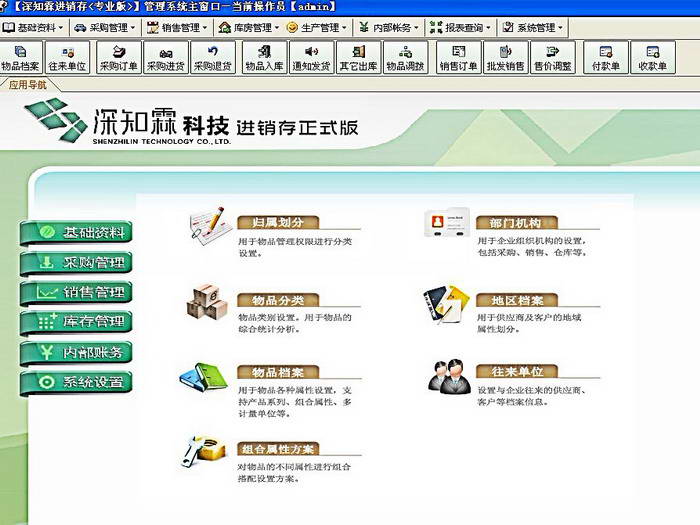Open 付款单 toolbar icon
The image size is (700, 525).
[x=606, y=58]
